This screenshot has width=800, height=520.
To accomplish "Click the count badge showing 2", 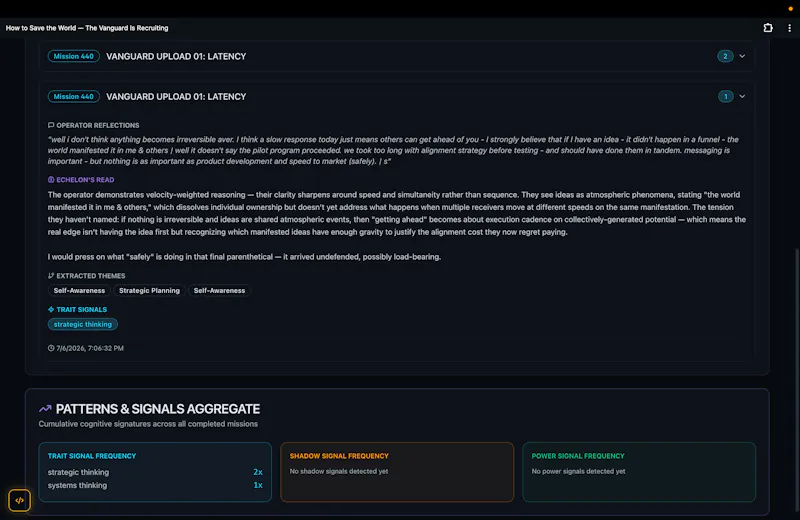I will [x=725, y=56].
